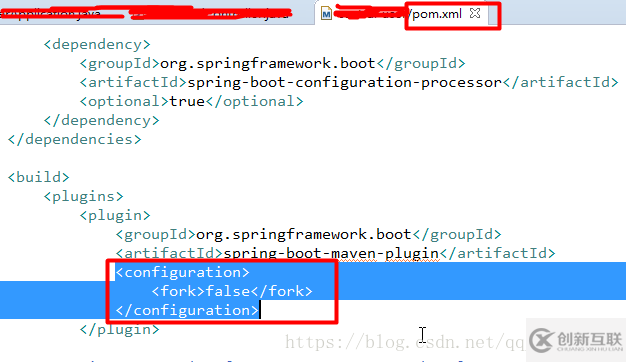The height and width of the screenshot is (362, 626).
Task: Click the opening build tag
Action: [x=39, y=177]
